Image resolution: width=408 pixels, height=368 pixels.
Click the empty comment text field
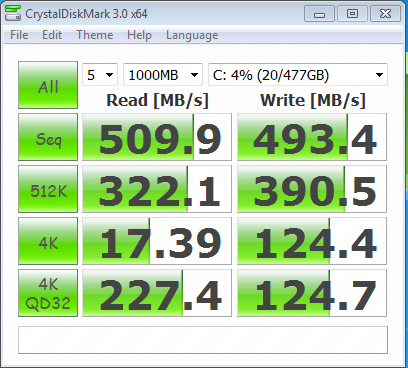coord(203,340)
